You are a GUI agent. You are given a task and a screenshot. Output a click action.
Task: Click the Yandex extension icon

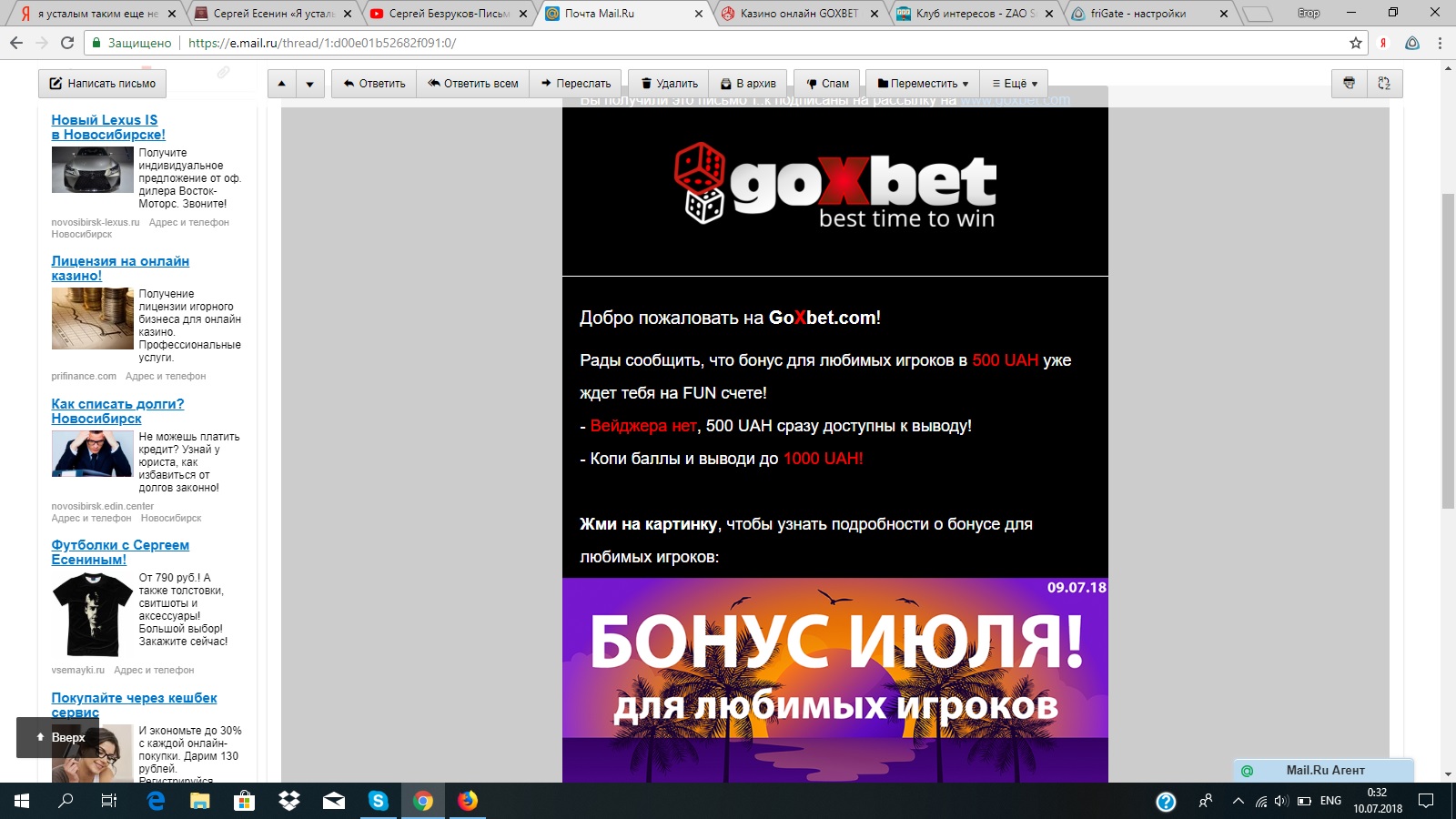[1383, 43]
